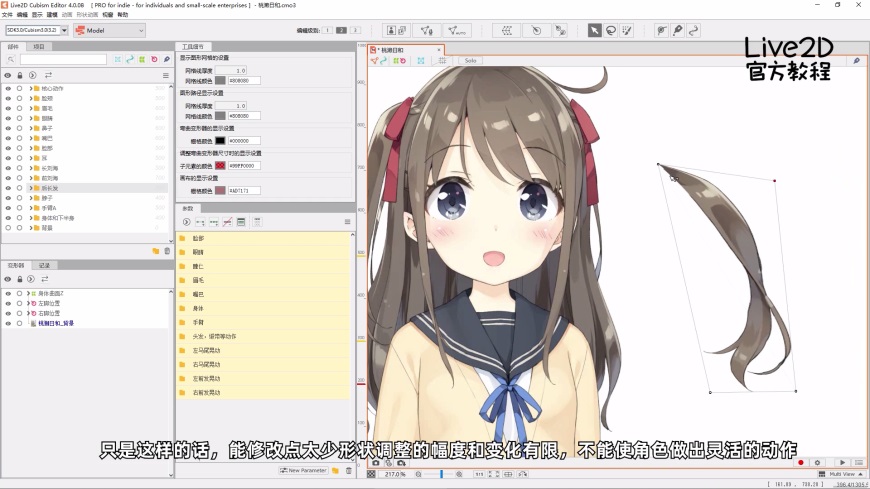
Task: Click the rotation deformer filter icon in parts panel
Action: [x=154, y=59]
